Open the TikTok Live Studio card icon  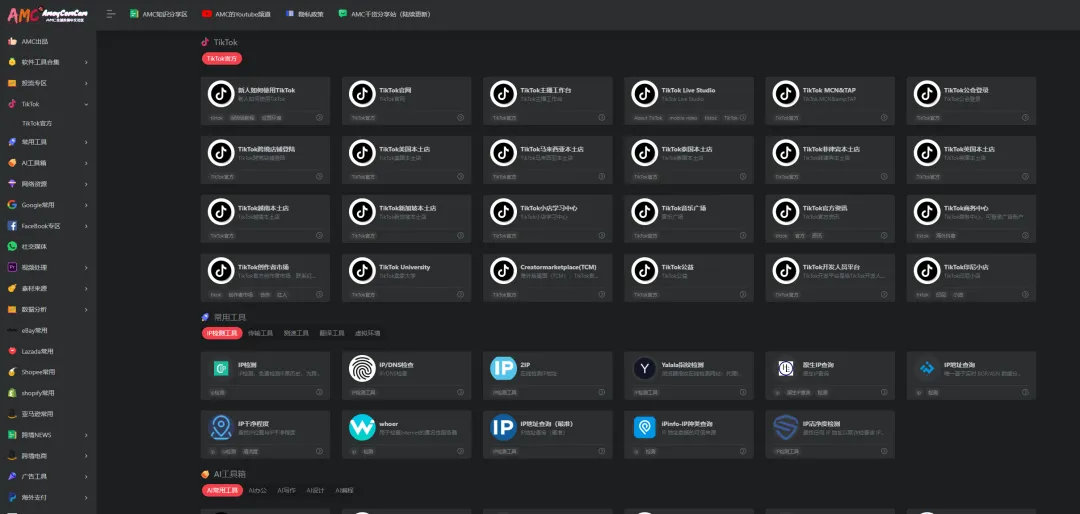(645, 94)
